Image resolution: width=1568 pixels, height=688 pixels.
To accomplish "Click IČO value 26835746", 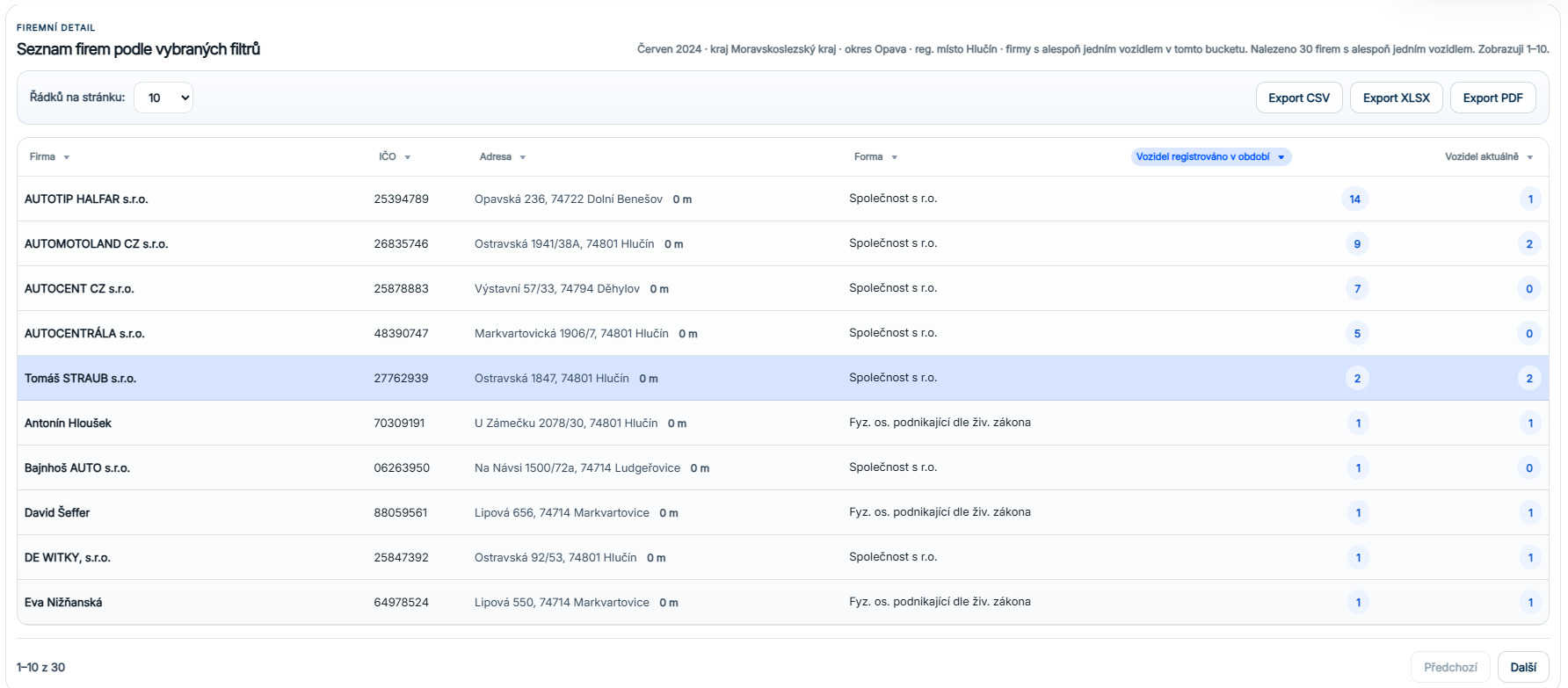I will [401, 244].
